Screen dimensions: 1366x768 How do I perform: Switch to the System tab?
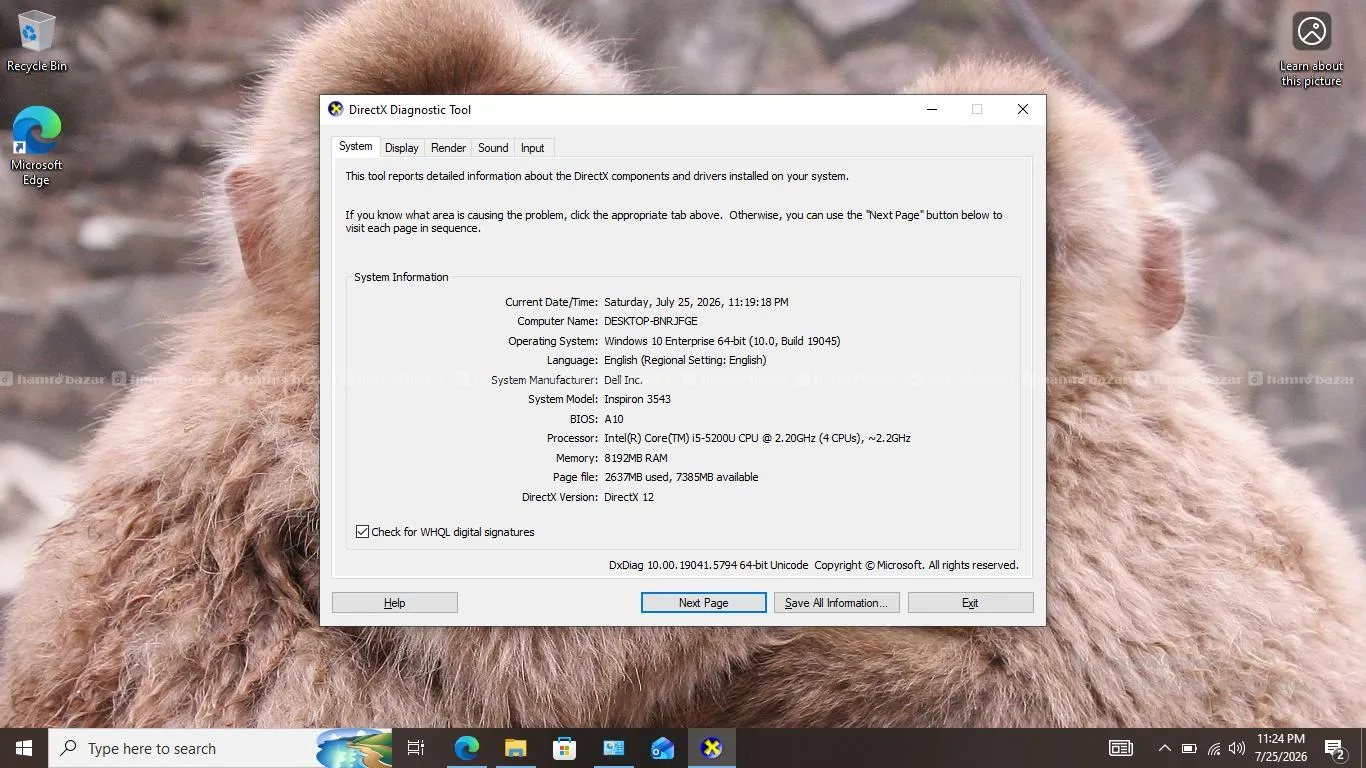pyautogui.click(x=355, y=146)
